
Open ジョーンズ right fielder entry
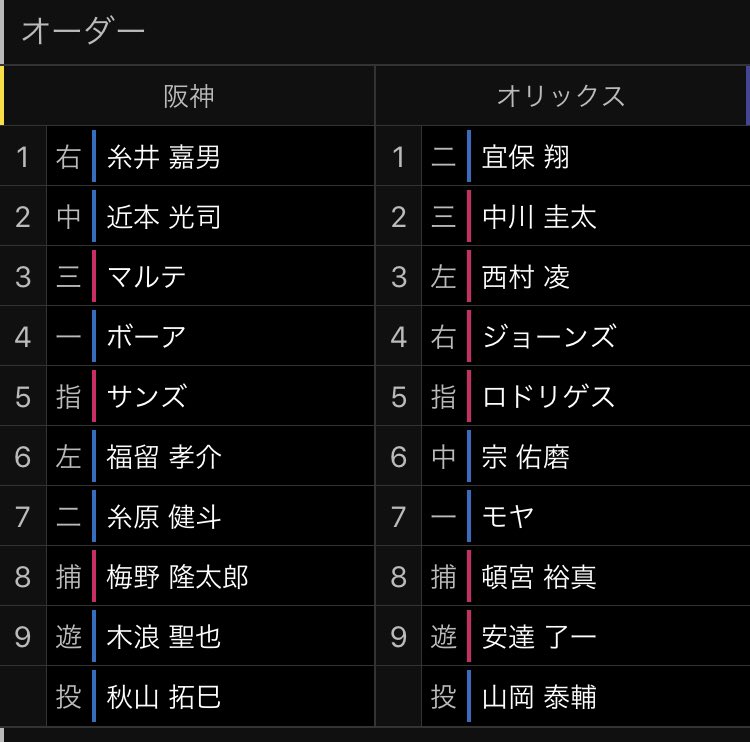point(563,336)
